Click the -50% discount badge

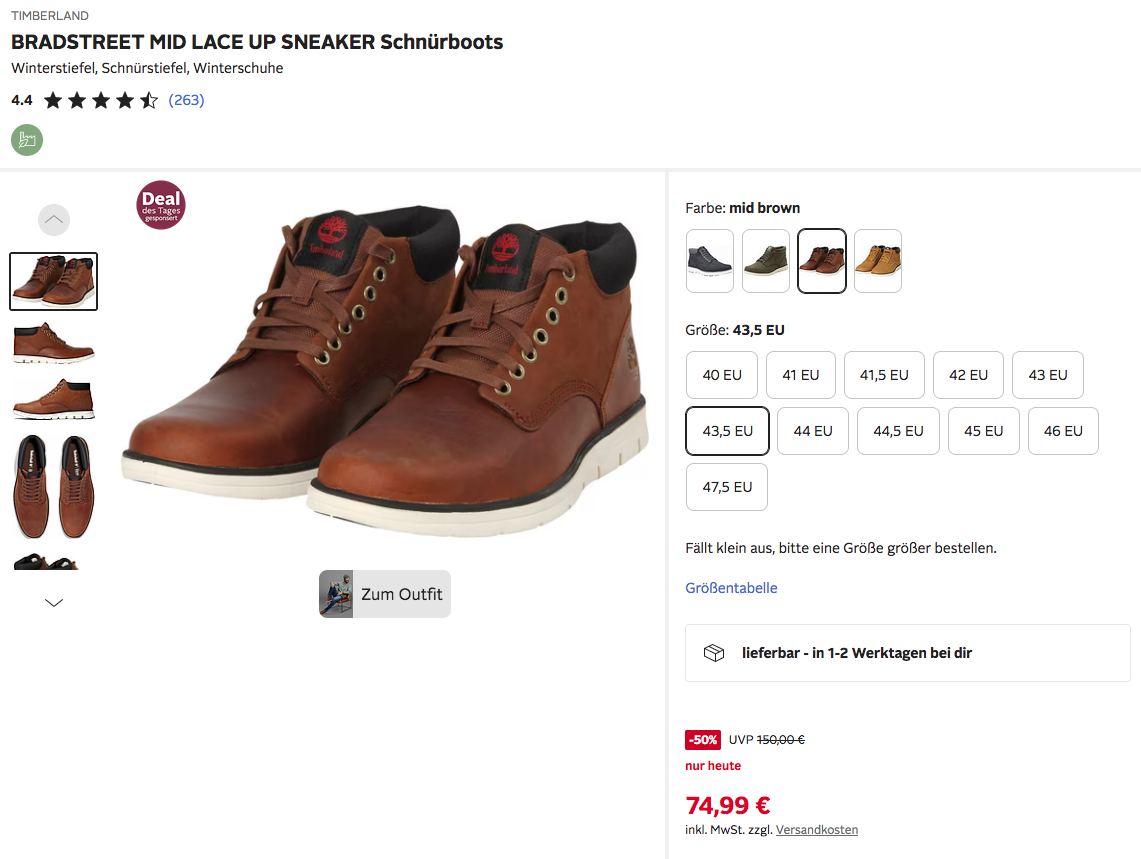coord(703,740)
